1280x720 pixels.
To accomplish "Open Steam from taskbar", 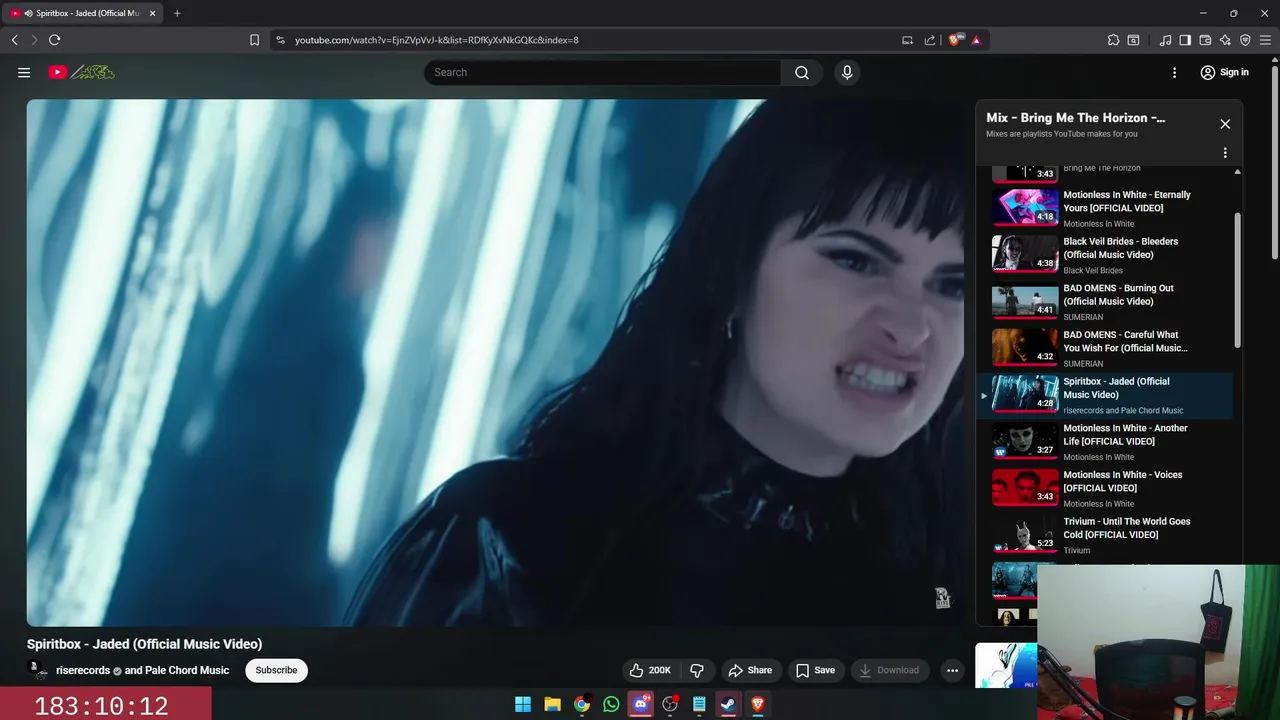I will (x=728, y=704).
